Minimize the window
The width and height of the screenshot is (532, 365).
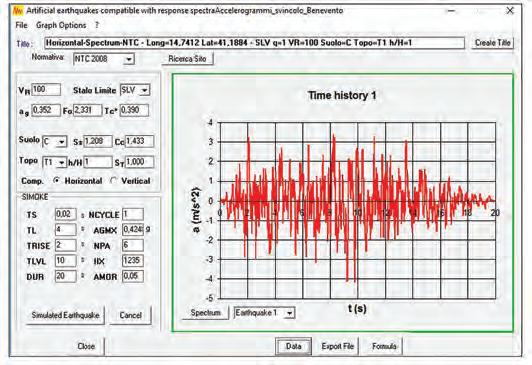click(x=451, y=11)
